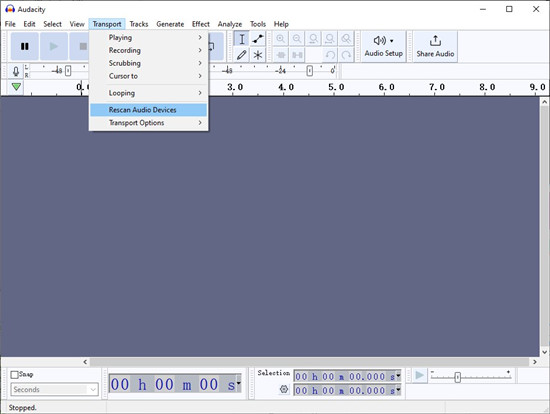Click the horizontal scrollbar right arrow
Screen dimensions: 550x414
535,362
